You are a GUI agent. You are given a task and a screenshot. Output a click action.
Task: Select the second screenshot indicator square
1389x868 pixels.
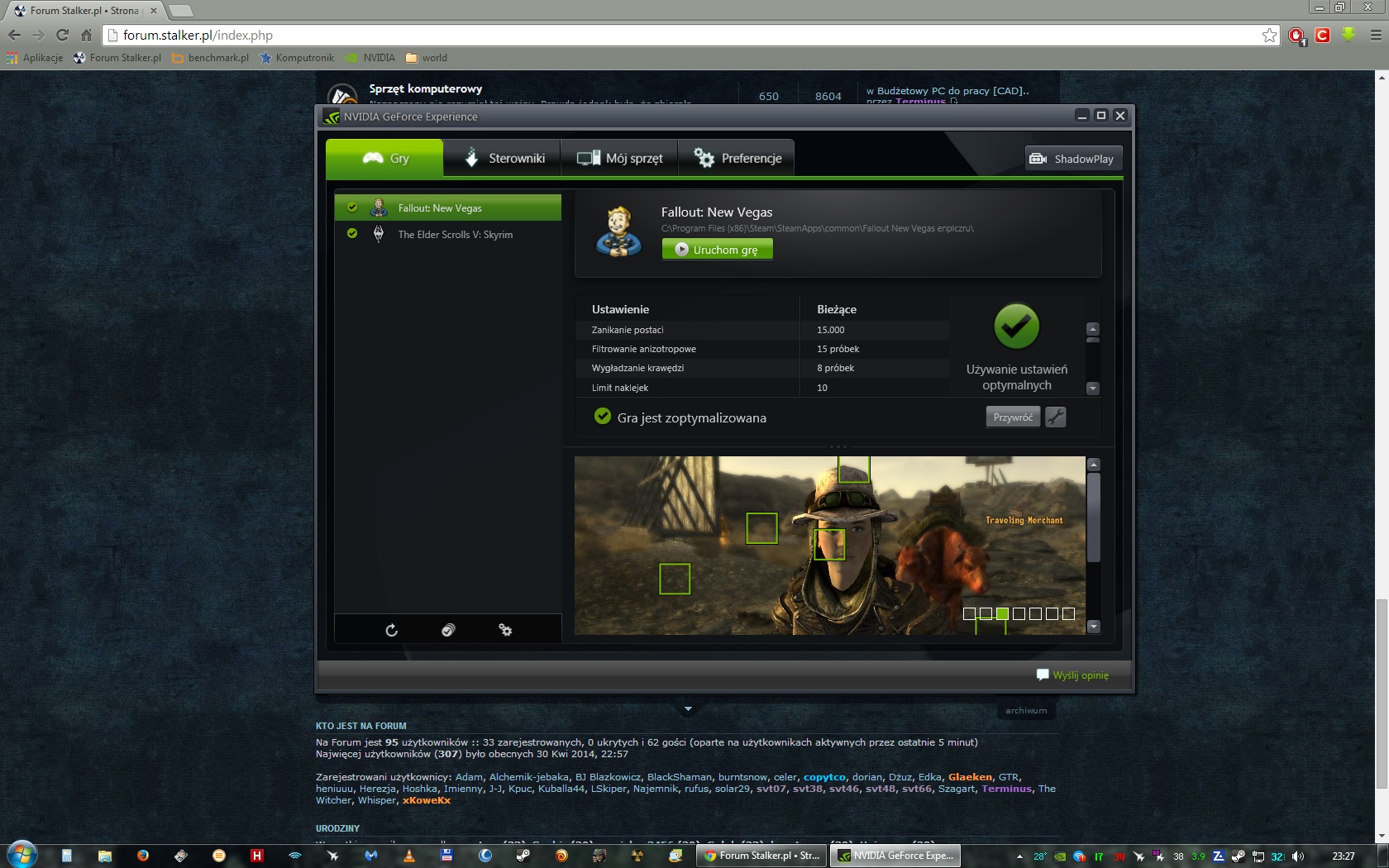pos(986,613)
